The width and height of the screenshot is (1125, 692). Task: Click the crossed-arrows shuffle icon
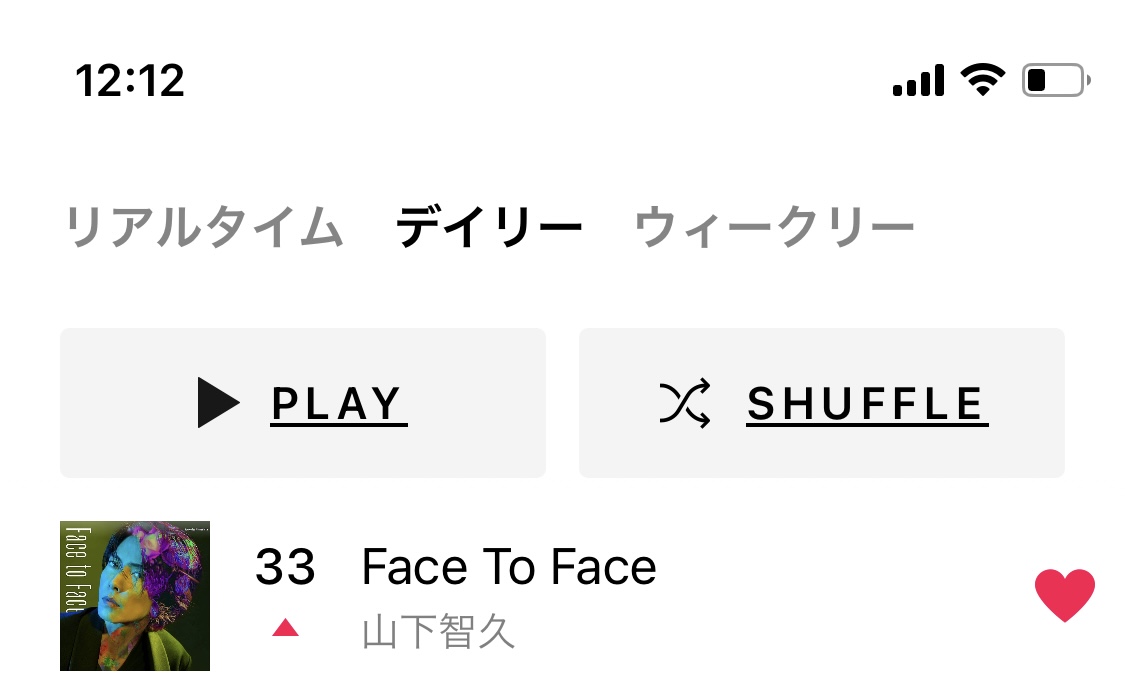(x=685, y=404)
